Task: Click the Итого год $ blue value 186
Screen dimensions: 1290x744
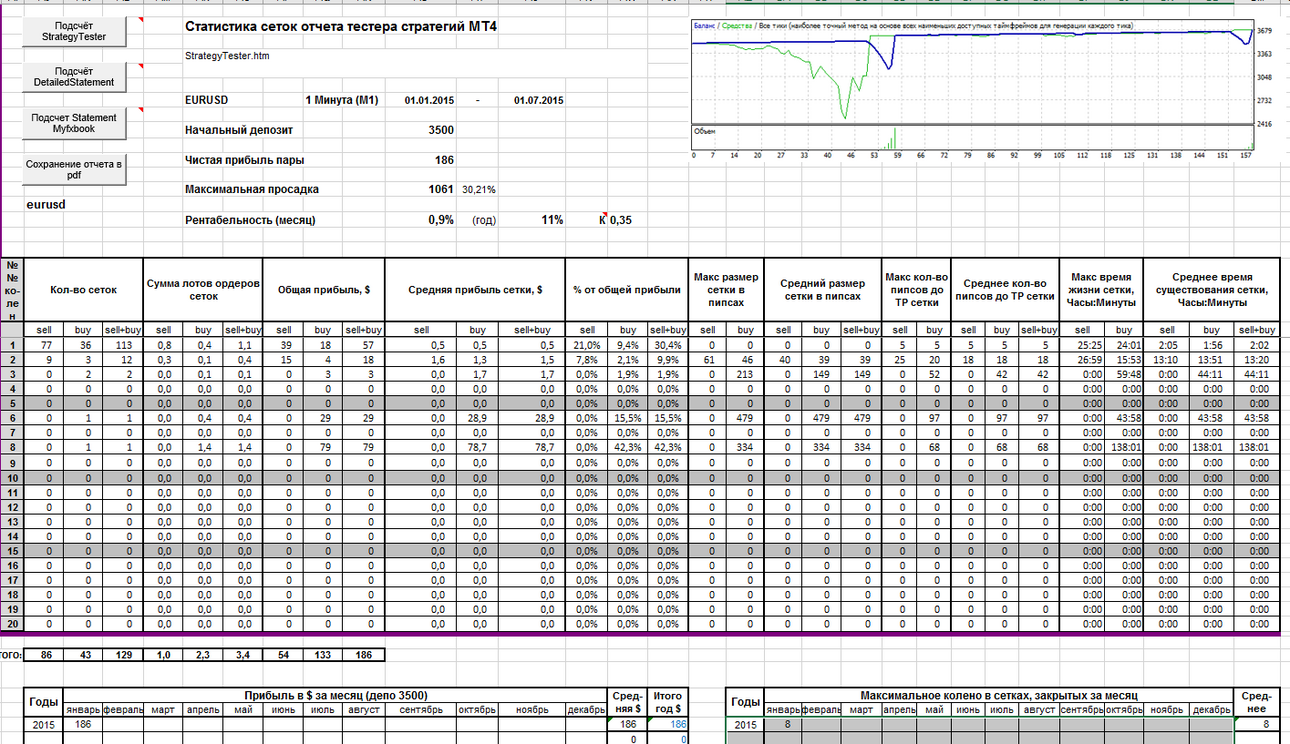Action: click(x=667, y=724)
